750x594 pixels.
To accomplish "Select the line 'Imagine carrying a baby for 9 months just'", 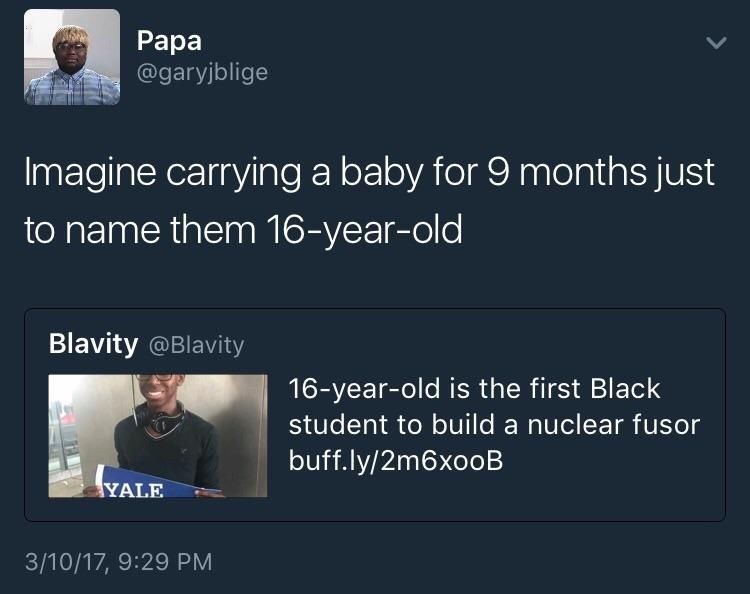I will (370, 172).
